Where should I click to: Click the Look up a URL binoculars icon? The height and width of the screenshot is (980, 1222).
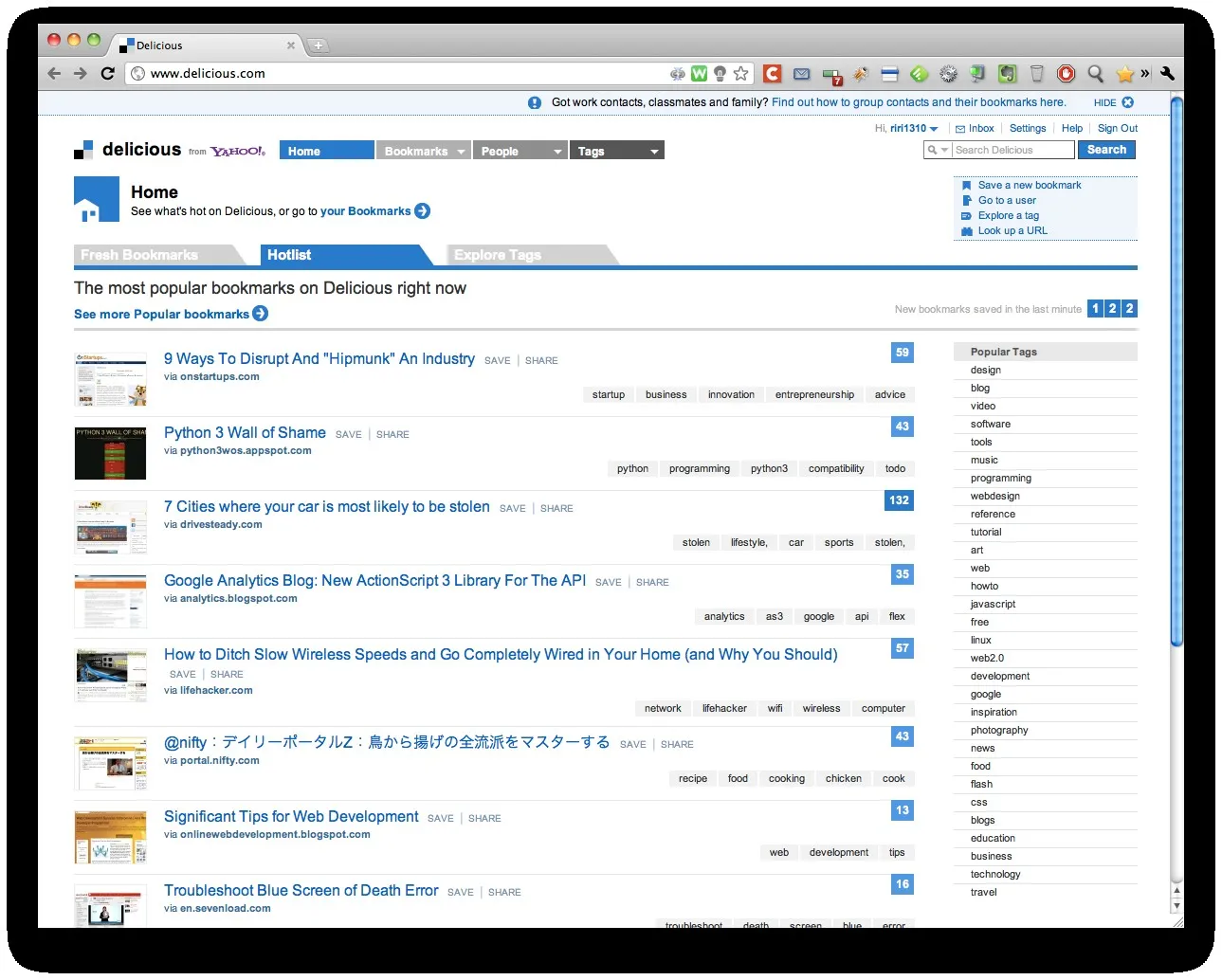(x=966, y=231)
